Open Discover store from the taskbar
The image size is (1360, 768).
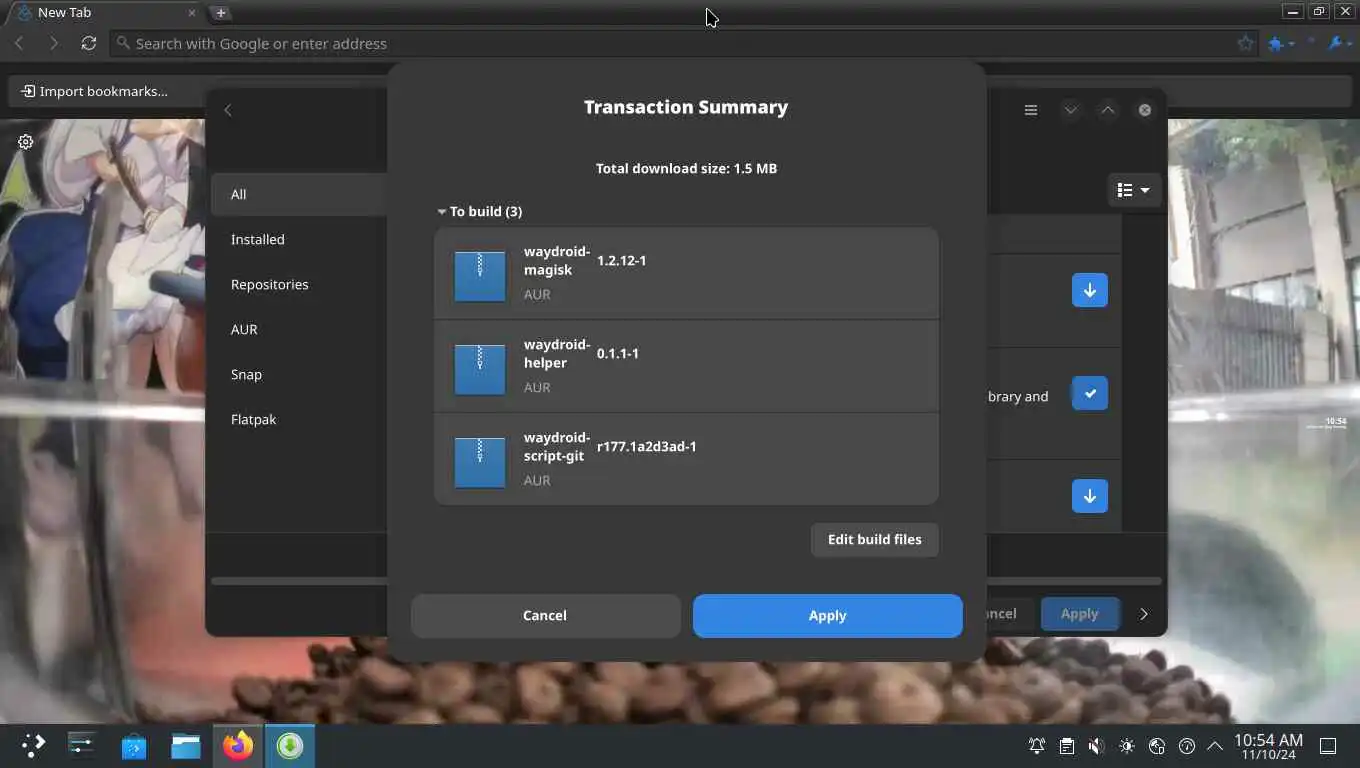click(134, 745)
